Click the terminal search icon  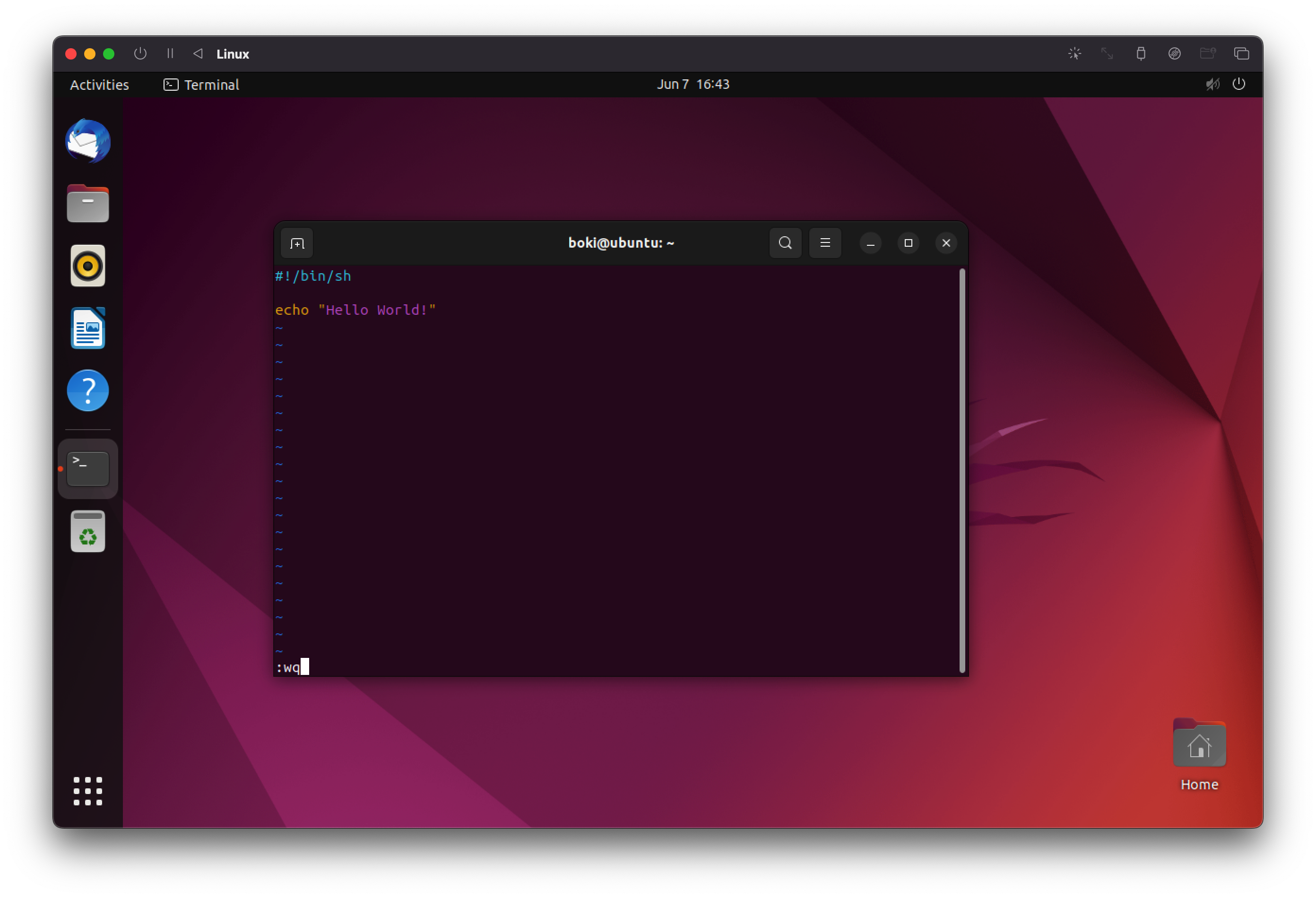[x=785, y=243]
